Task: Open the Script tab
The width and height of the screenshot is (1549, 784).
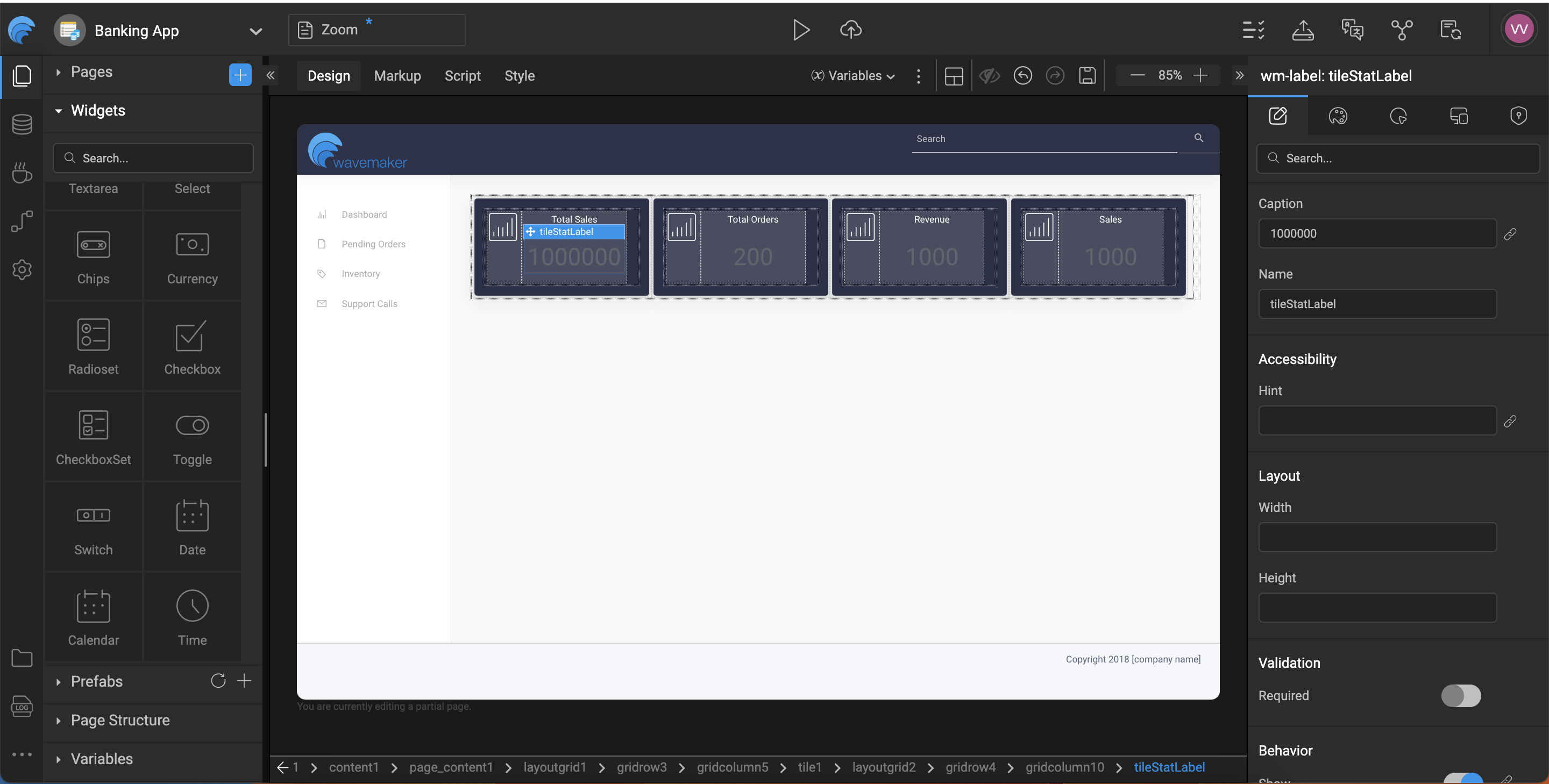Action: pyautogui.click(x=463, y=75)
